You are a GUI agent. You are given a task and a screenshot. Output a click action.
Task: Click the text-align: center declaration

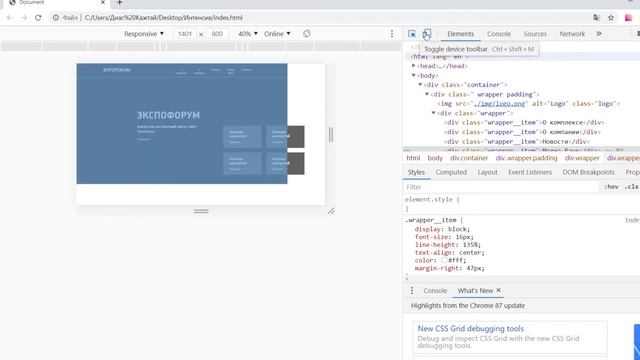click(450, 253)
